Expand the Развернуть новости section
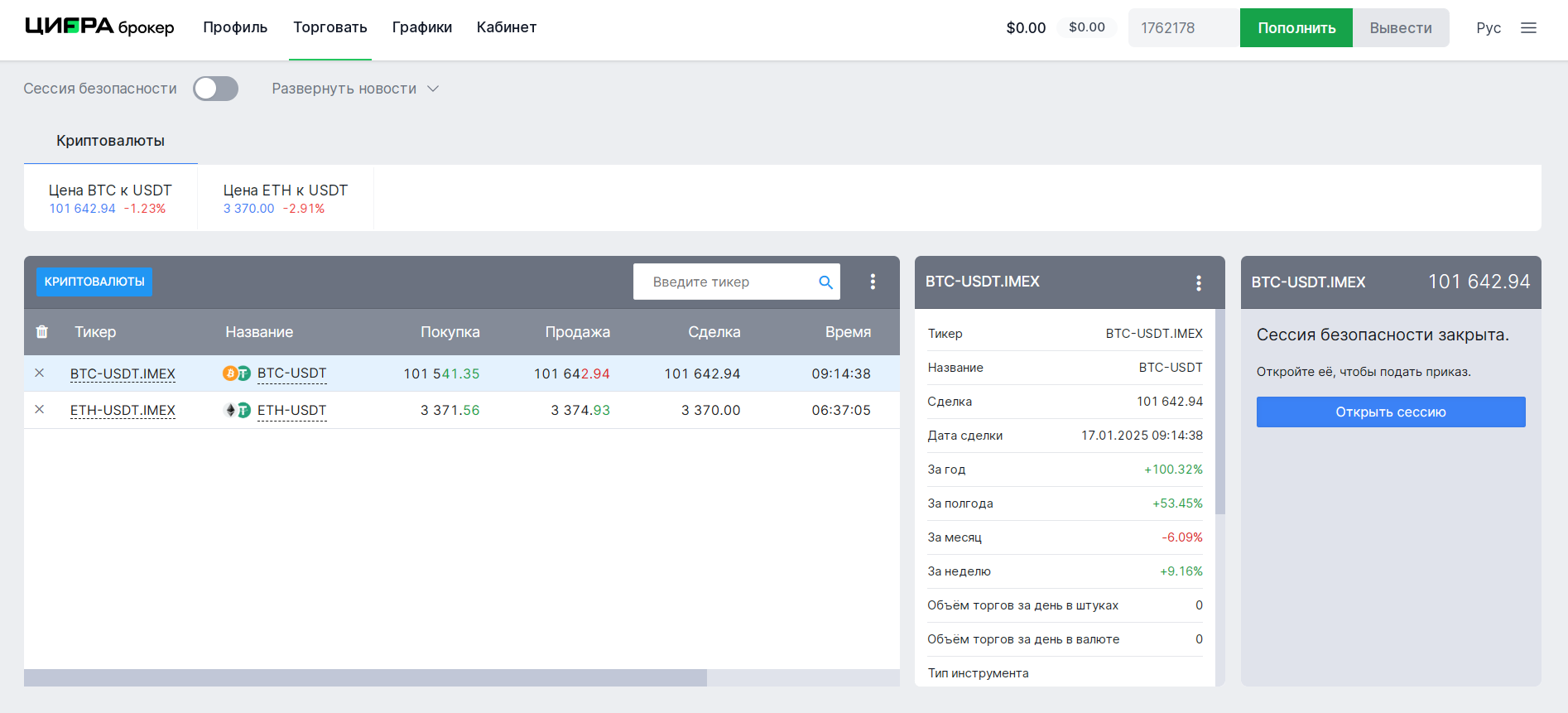Viewport: 1568px width, 713px height. [x=354, y=89]
